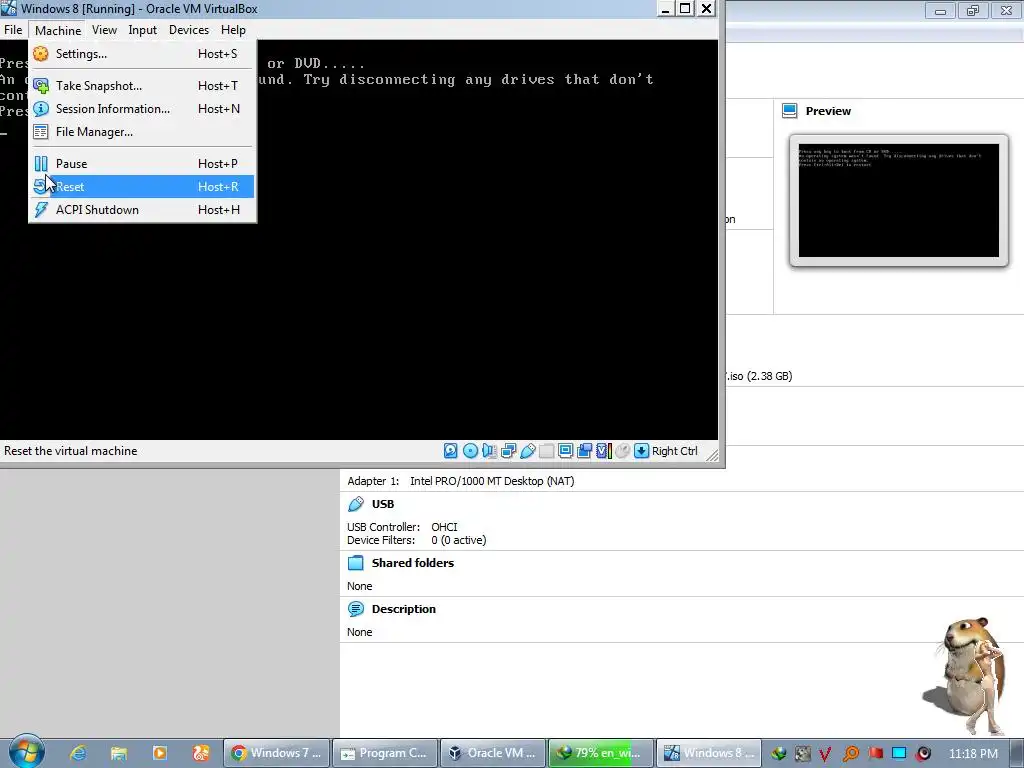The height and width of the screenshot is (768, 1024).
Task: Click the USB plug icon in Manager
Action: click(x=356, y=504)
